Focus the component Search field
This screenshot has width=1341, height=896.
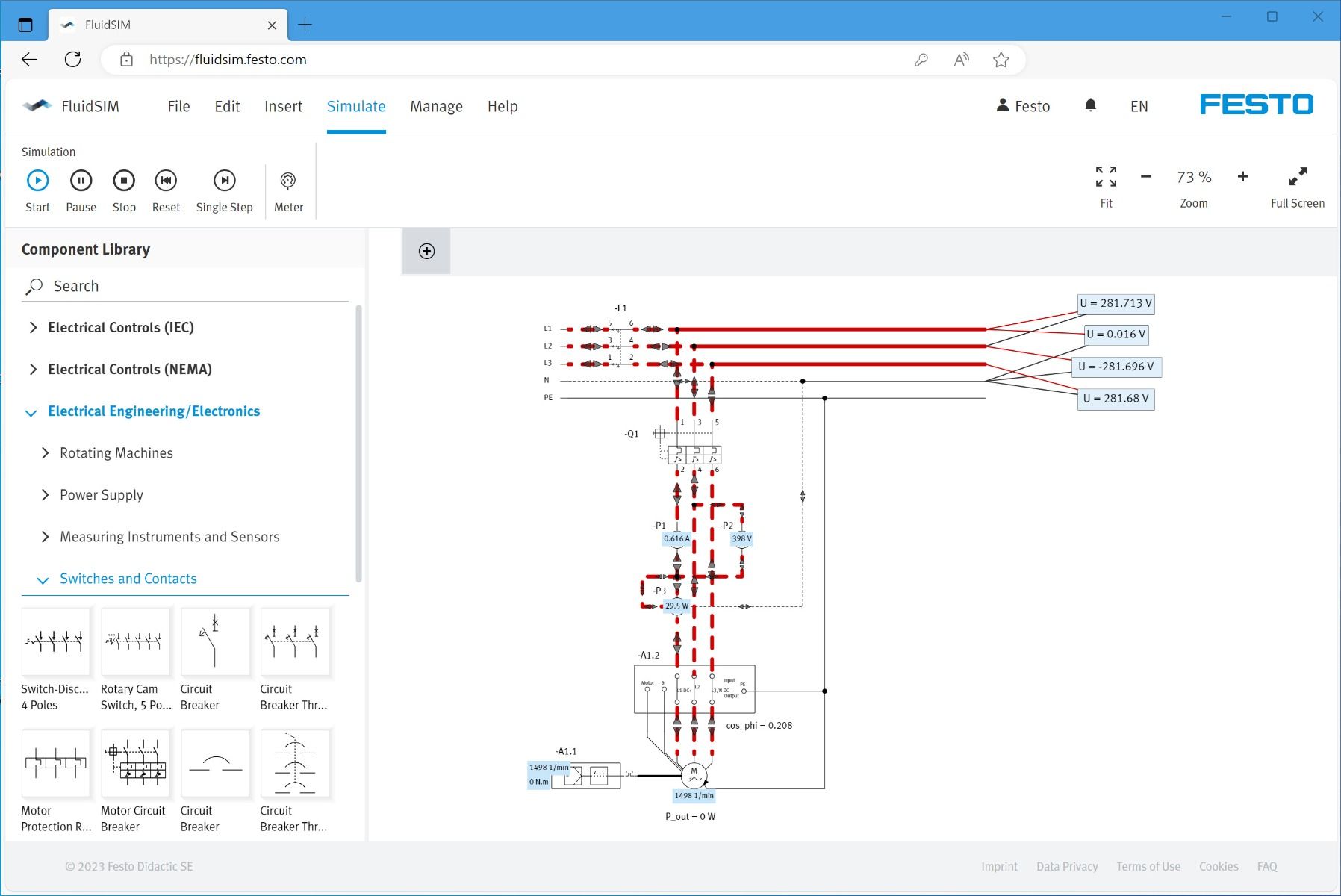click(185, 286)
